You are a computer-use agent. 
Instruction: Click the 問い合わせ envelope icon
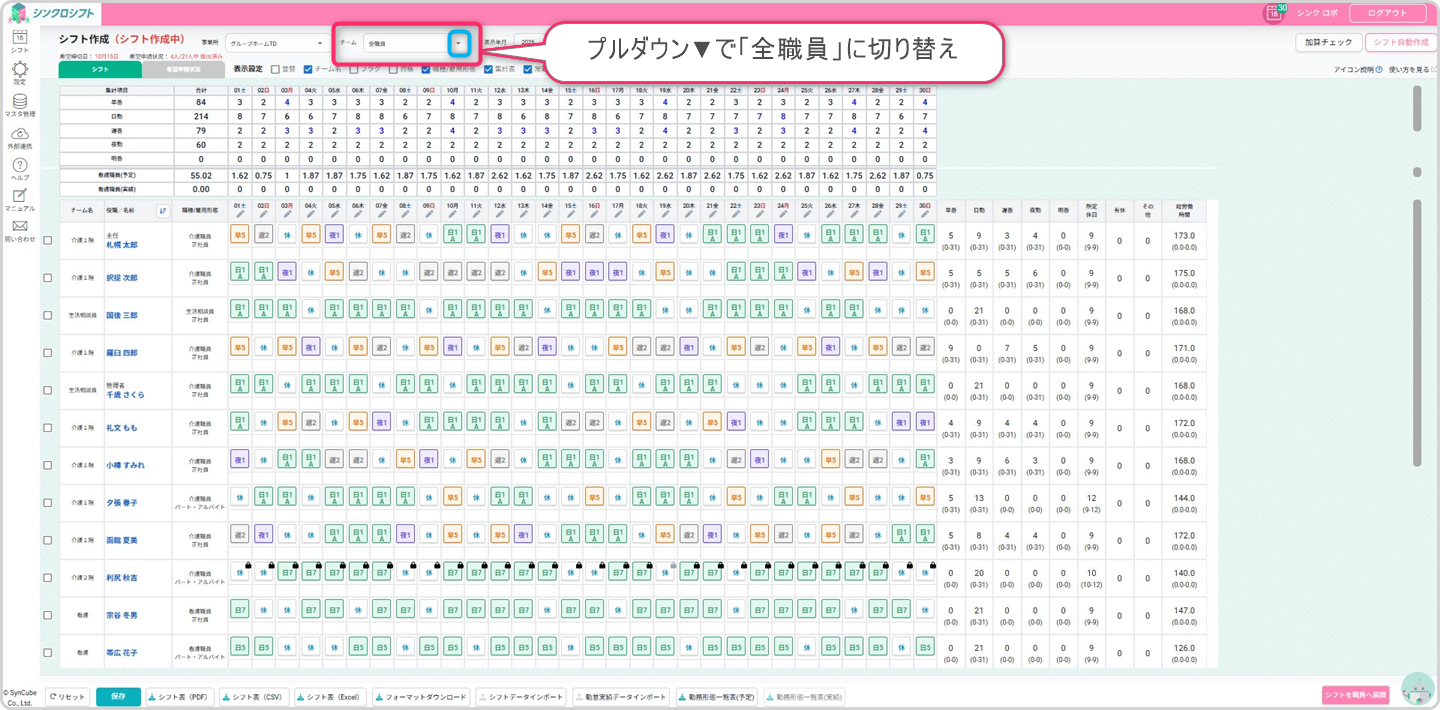point(19,228)
